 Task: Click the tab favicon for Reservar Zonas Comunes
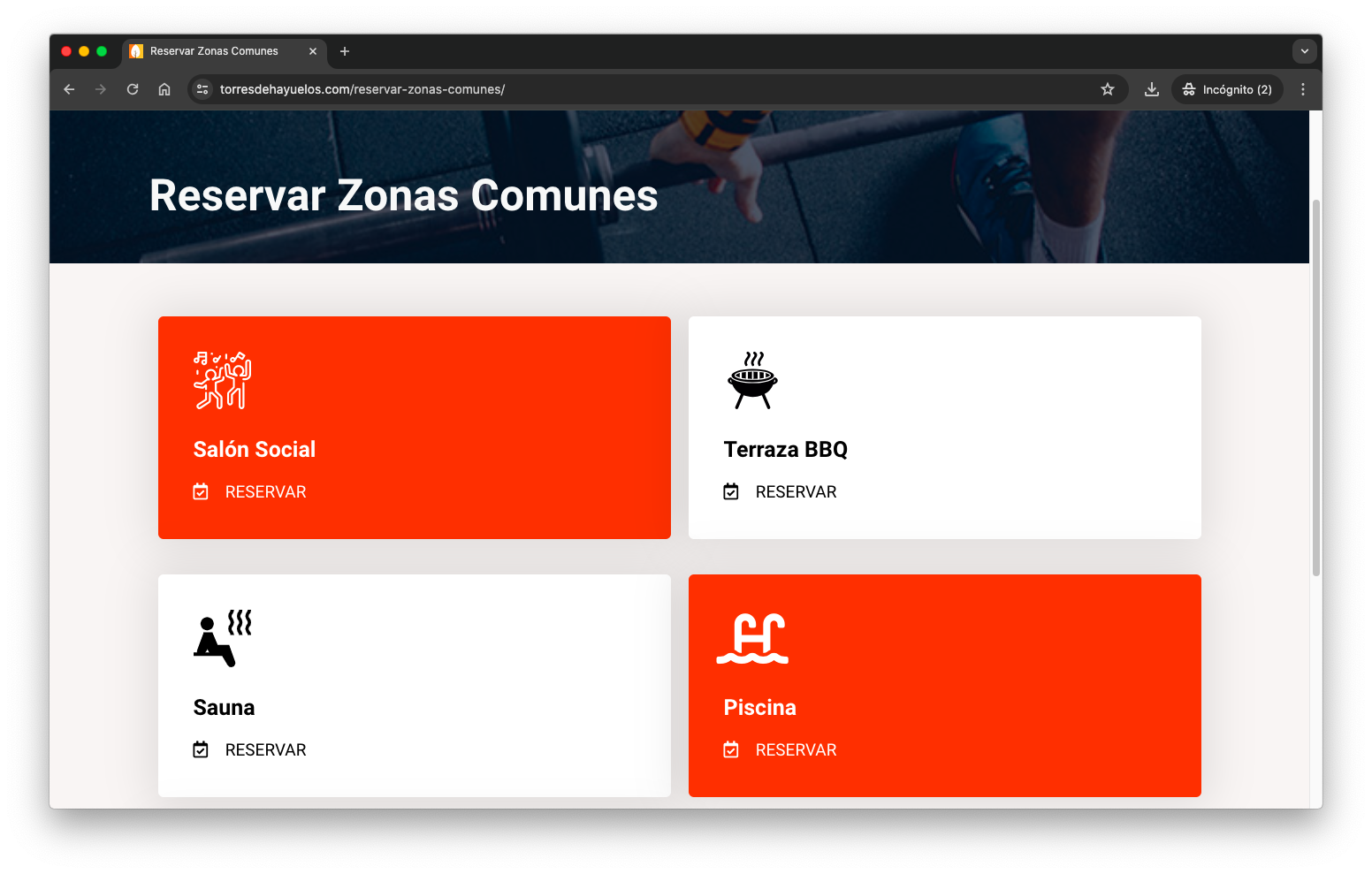pyautogui.click(x=136, y=51)
